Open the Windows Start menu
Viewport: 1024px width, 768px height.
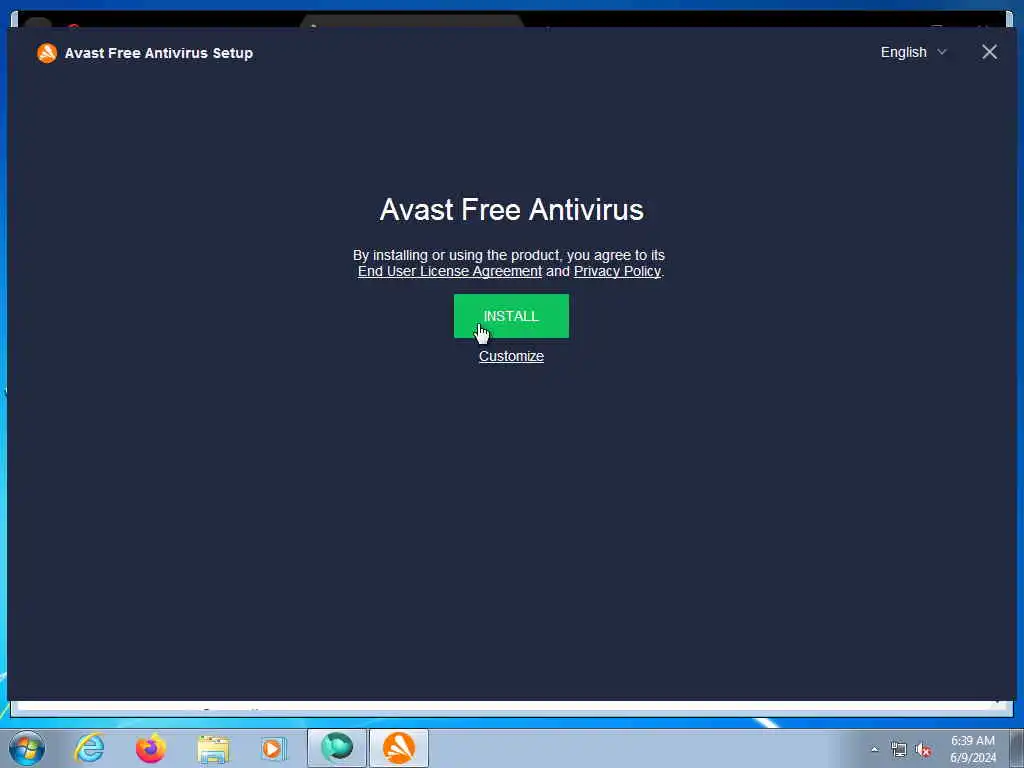click(x=27, y=748)
